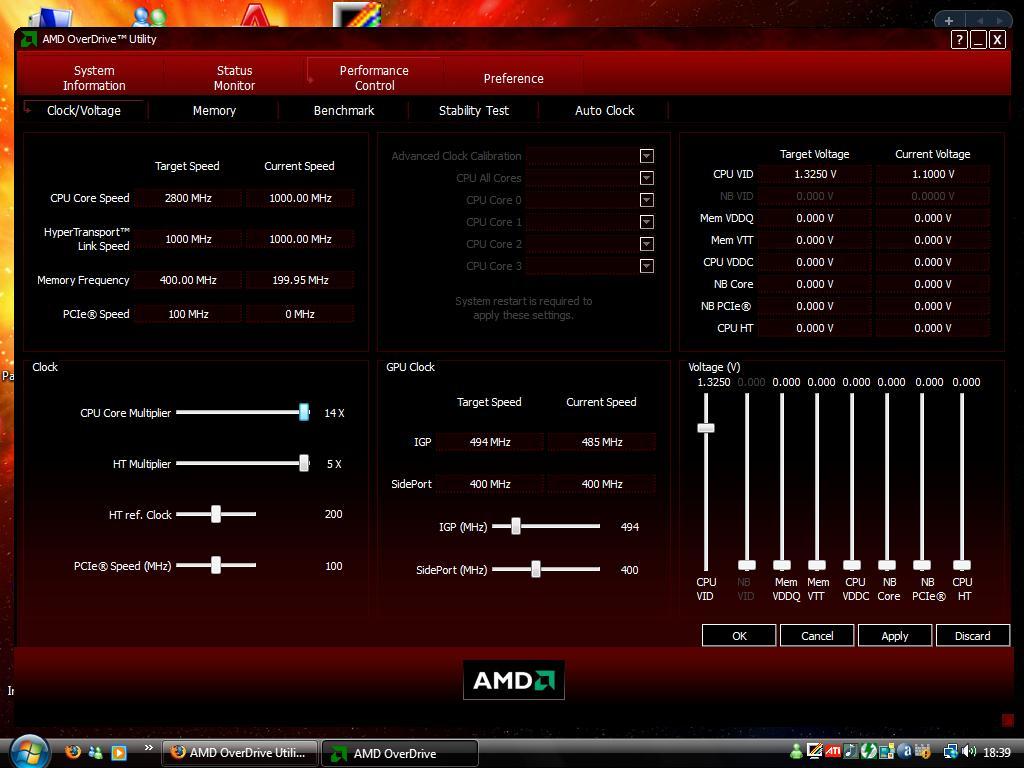Image resolution: width=1024 pixels, height=768 pixels.
Task: Expand the CPU Core 0 dropdown
Action: [647, 200]
